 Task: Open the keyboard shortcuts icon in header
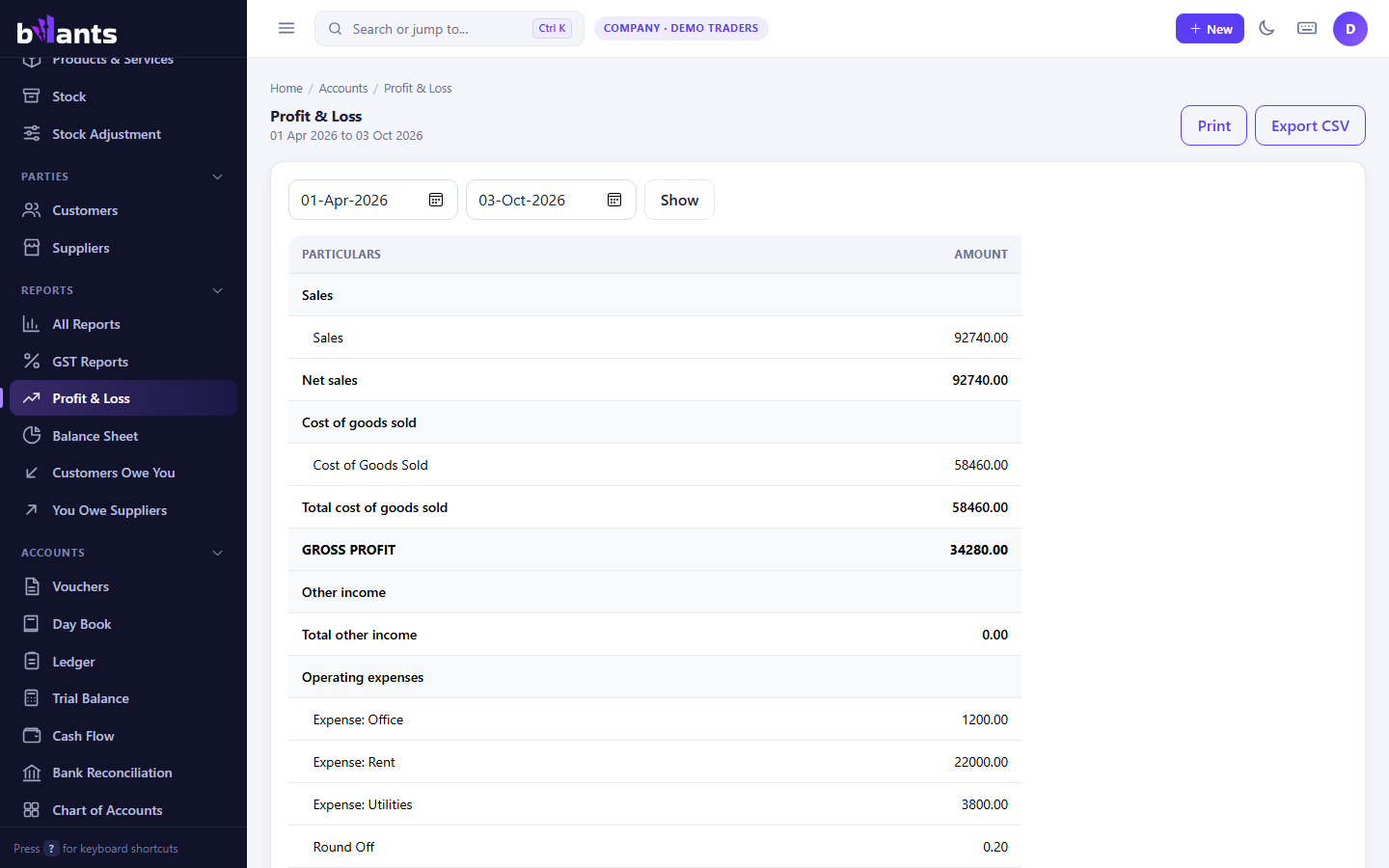1307,28
